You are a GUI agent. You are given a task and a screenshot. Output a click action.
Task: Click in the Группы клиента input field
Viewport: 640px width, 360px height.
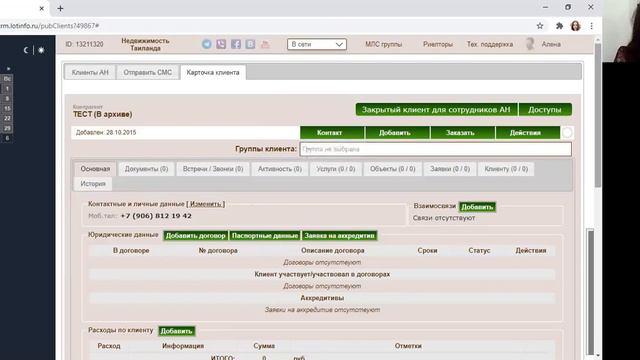pos(436,149)
